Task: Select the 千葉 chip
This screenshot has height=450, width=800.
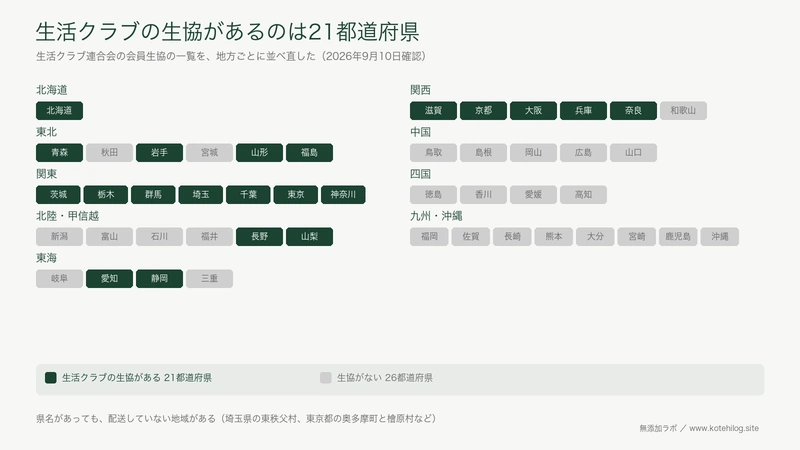Action: click(248, 194)
